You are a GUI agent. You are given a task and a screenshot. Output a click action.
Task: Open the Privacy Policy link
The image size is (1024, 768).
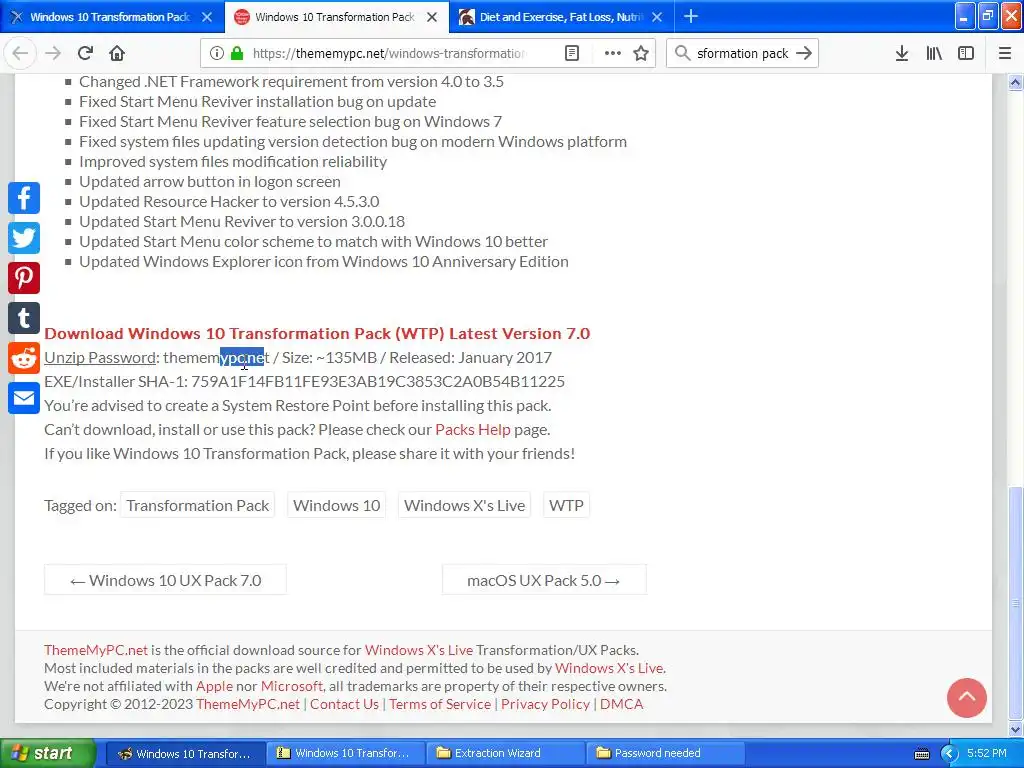tap(545, 705)
